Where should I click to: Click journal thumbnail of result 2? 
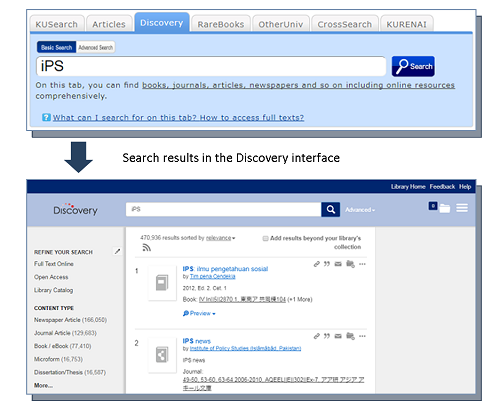point(162,355)
